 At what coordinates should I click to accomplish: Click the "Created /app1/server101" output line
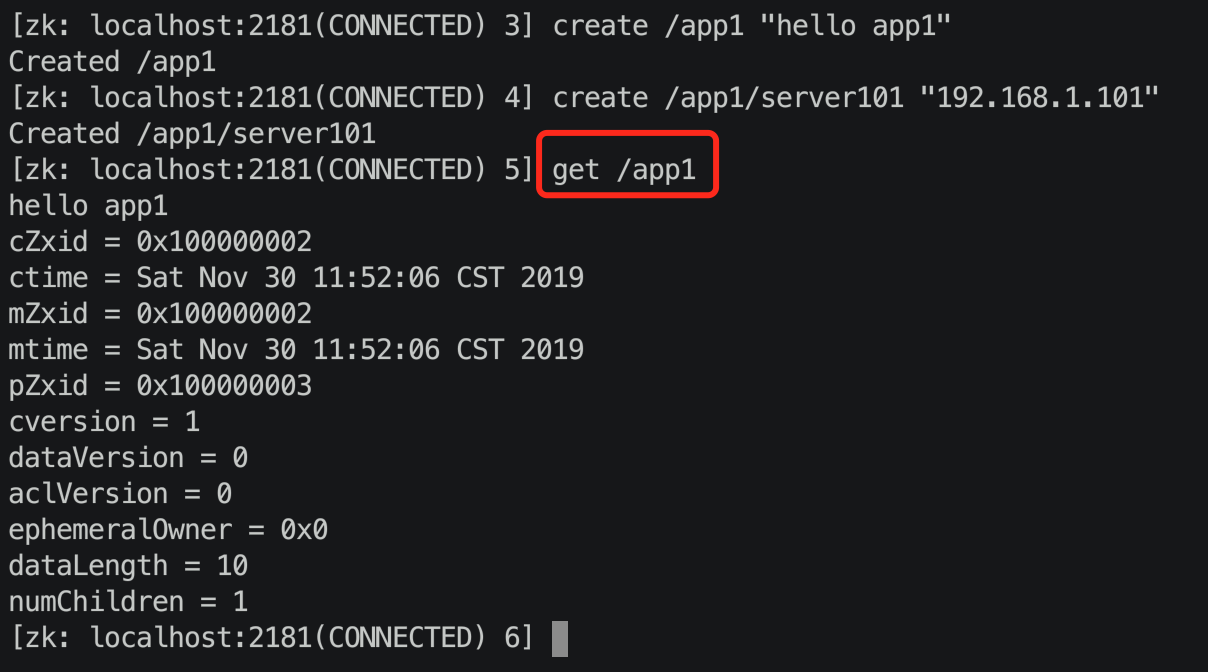(x=192, y=134)
